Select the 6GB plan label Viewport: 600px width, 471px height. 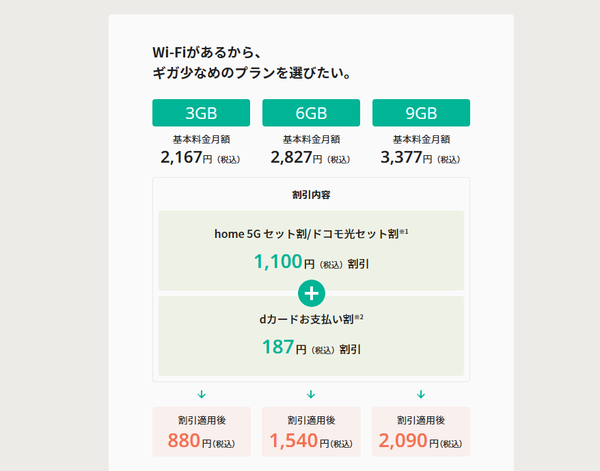click(311, 112)
